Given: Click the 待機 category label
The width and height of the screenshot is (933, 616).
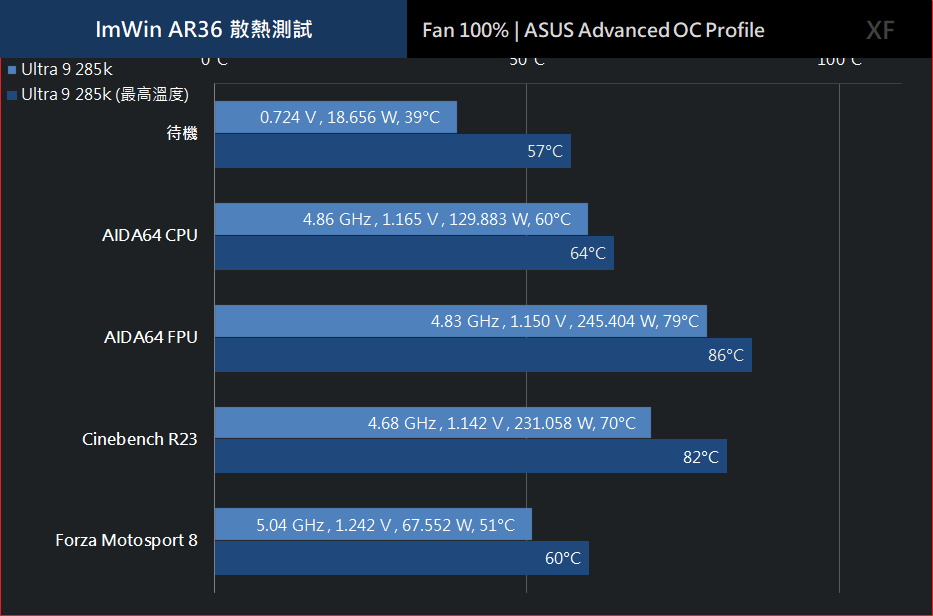Looking at the screenshot, I should pyautogui.click(x=182, y=133).
